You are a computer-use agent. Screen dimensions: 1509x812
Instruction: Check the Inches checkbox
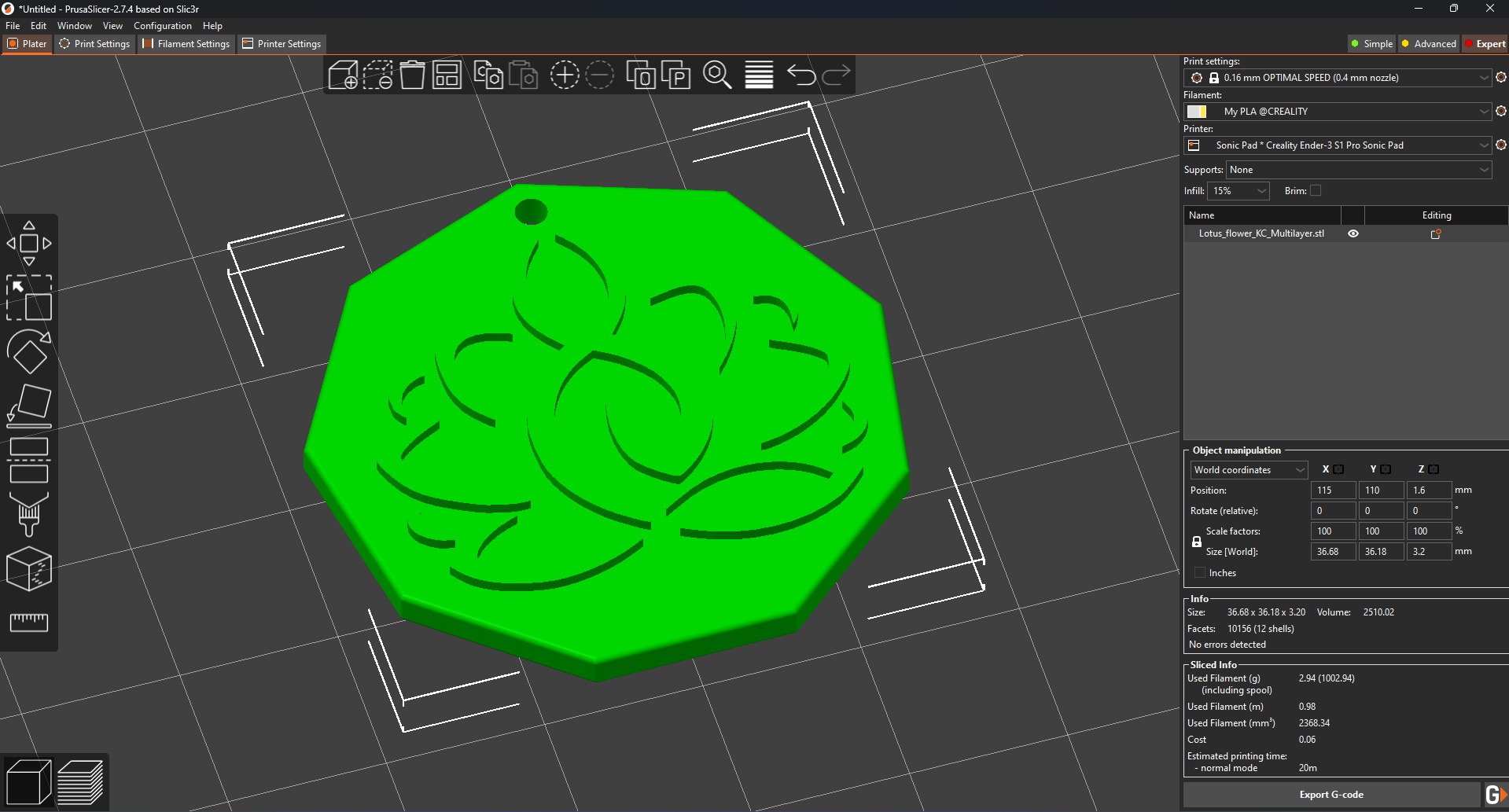[x=1198, y=572]
